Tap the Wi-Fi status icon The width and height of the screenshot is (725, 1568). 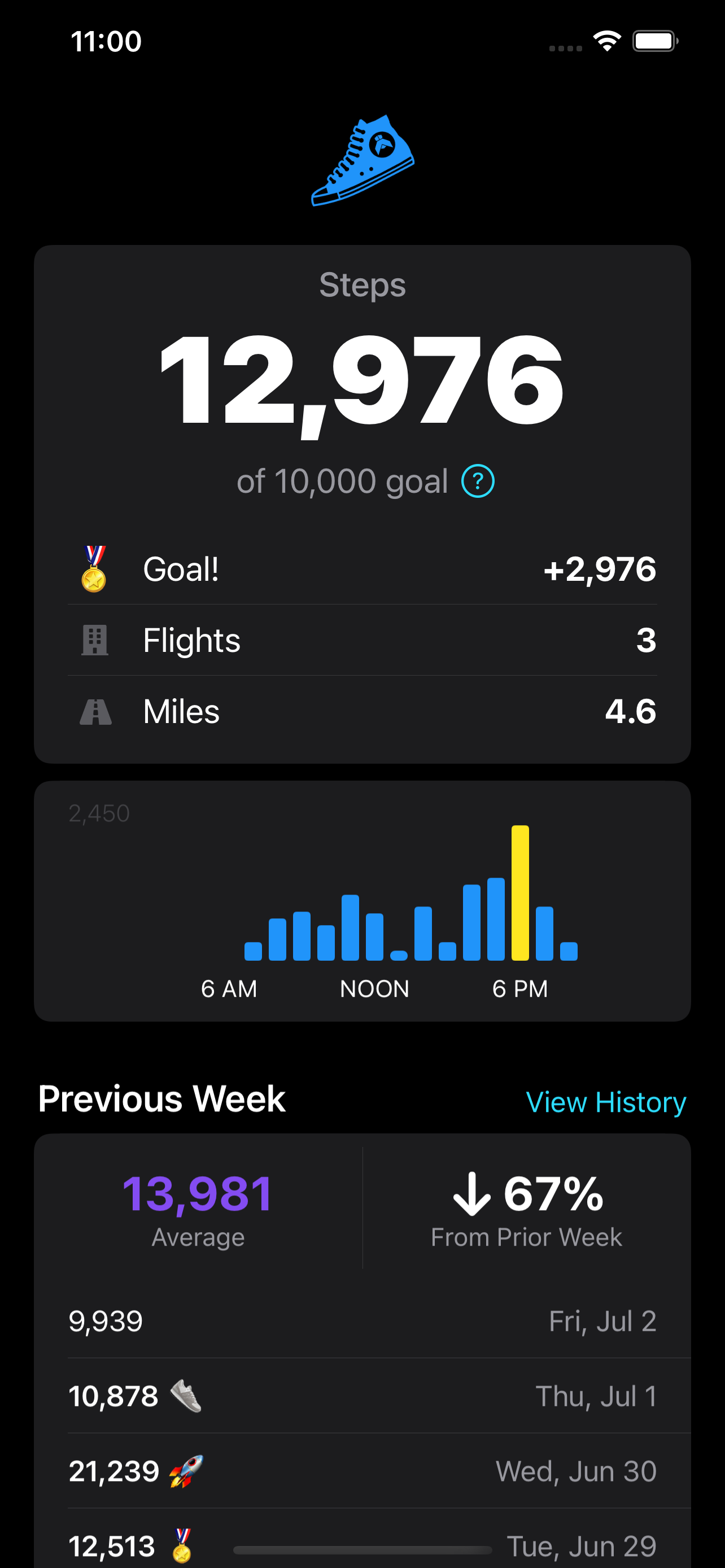click(607, 41)
